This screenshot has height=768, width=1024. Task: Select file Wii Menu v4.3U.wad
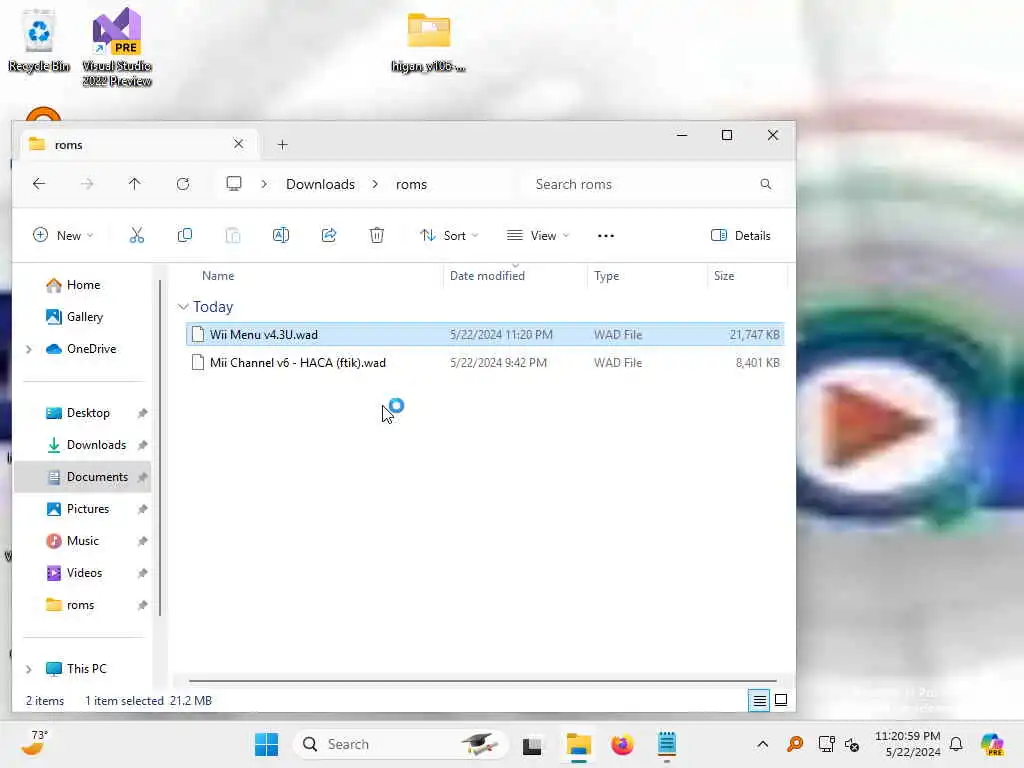(x=485, y=334)
